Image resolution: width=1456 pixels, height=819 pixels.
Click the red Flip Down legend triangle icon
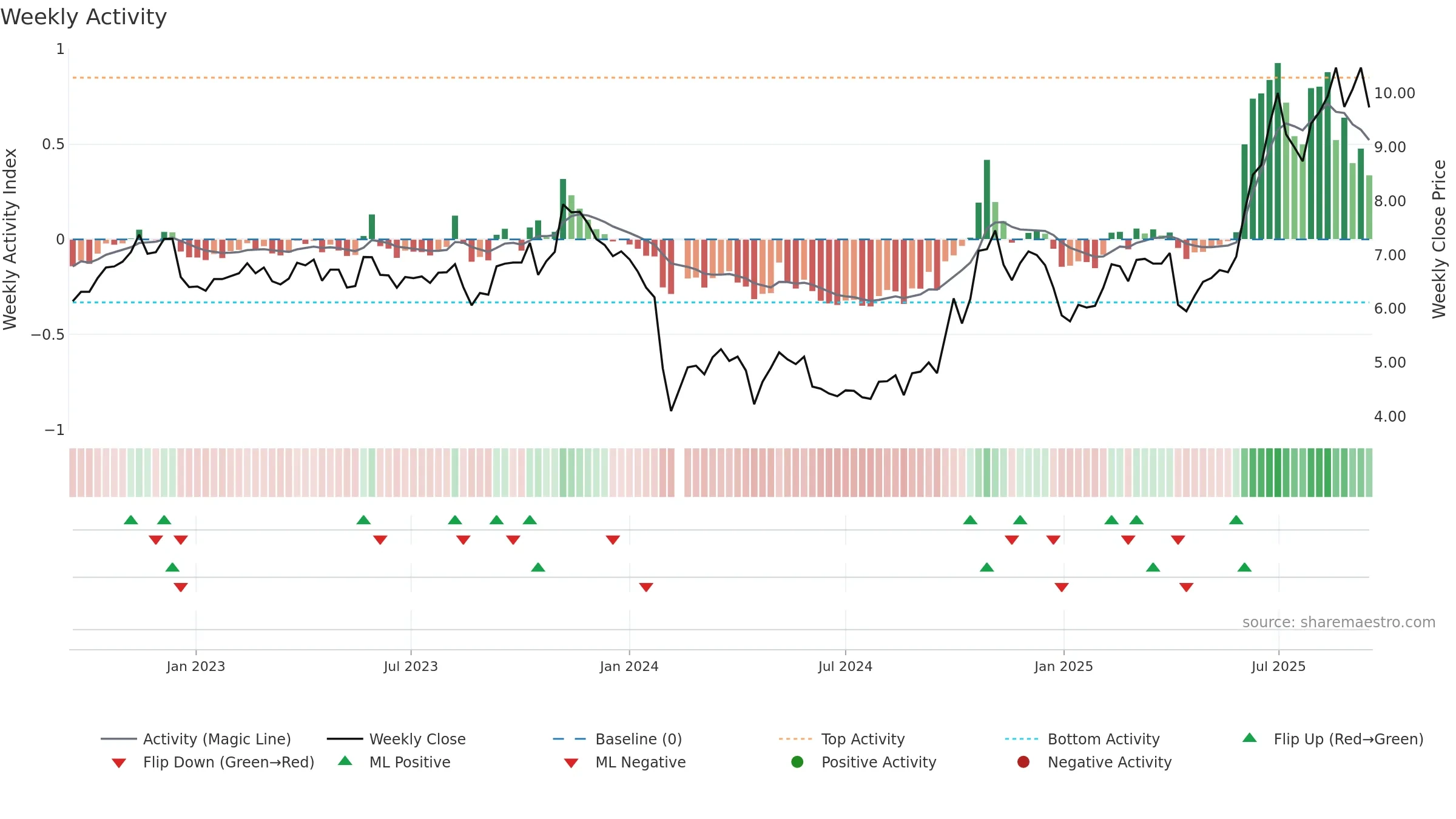(x=119, y=763)
